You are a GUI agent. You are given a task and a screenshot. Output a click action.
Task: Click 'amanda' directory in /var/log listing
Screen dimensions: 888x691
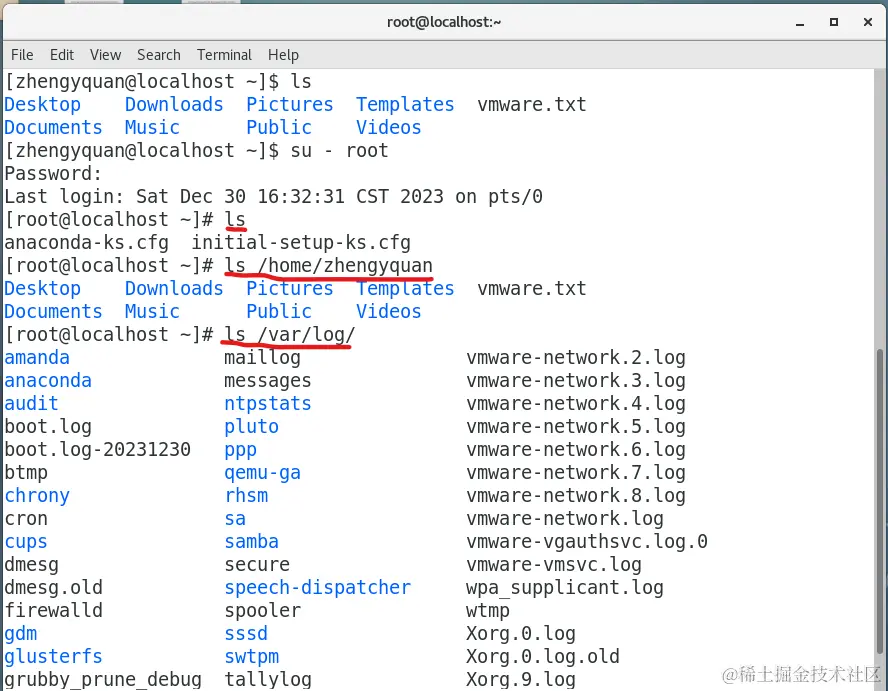(x=37, y=358)
